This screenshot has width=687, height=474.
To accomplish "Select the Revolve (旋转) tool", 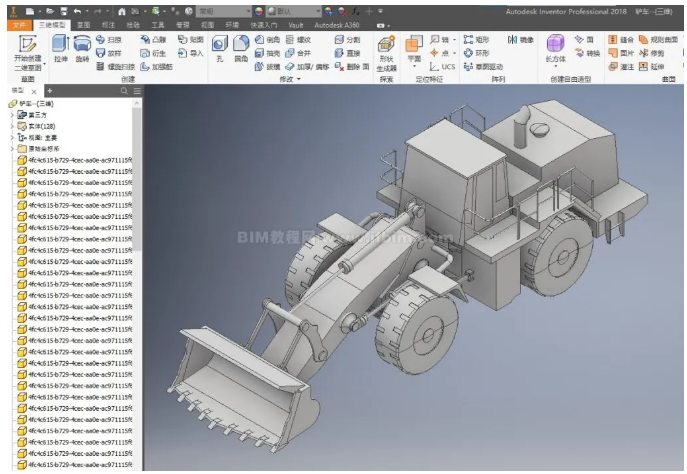I will tap(82, 49).
